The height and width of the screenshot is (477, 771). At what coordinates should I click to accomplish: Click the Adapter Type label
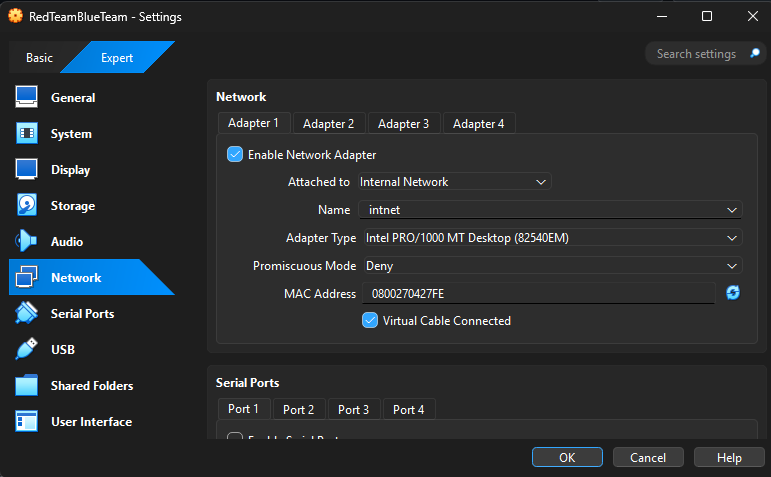[x=321, y=238]
